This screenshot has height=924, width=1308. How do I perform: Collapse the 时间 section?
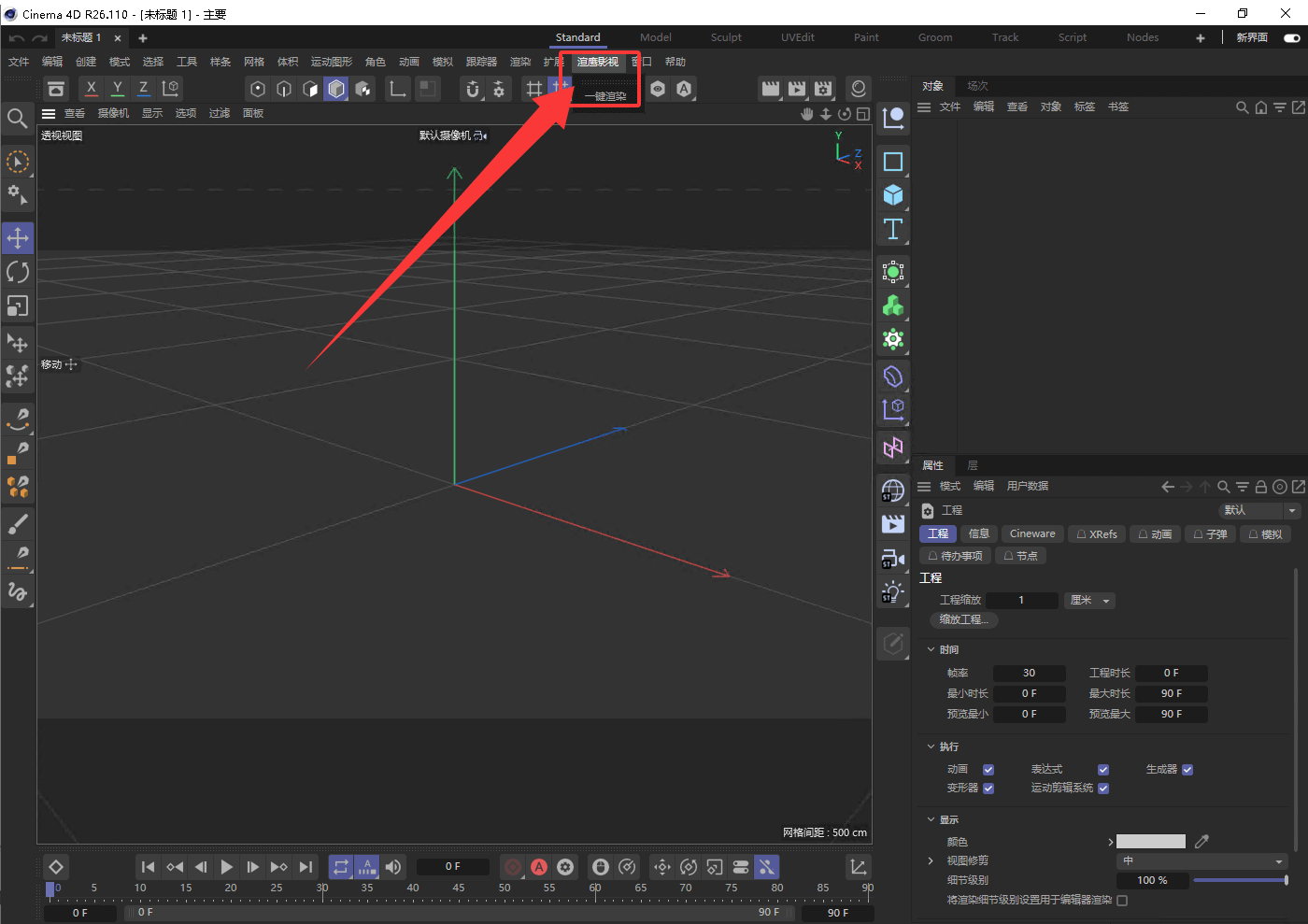point(931,649)
